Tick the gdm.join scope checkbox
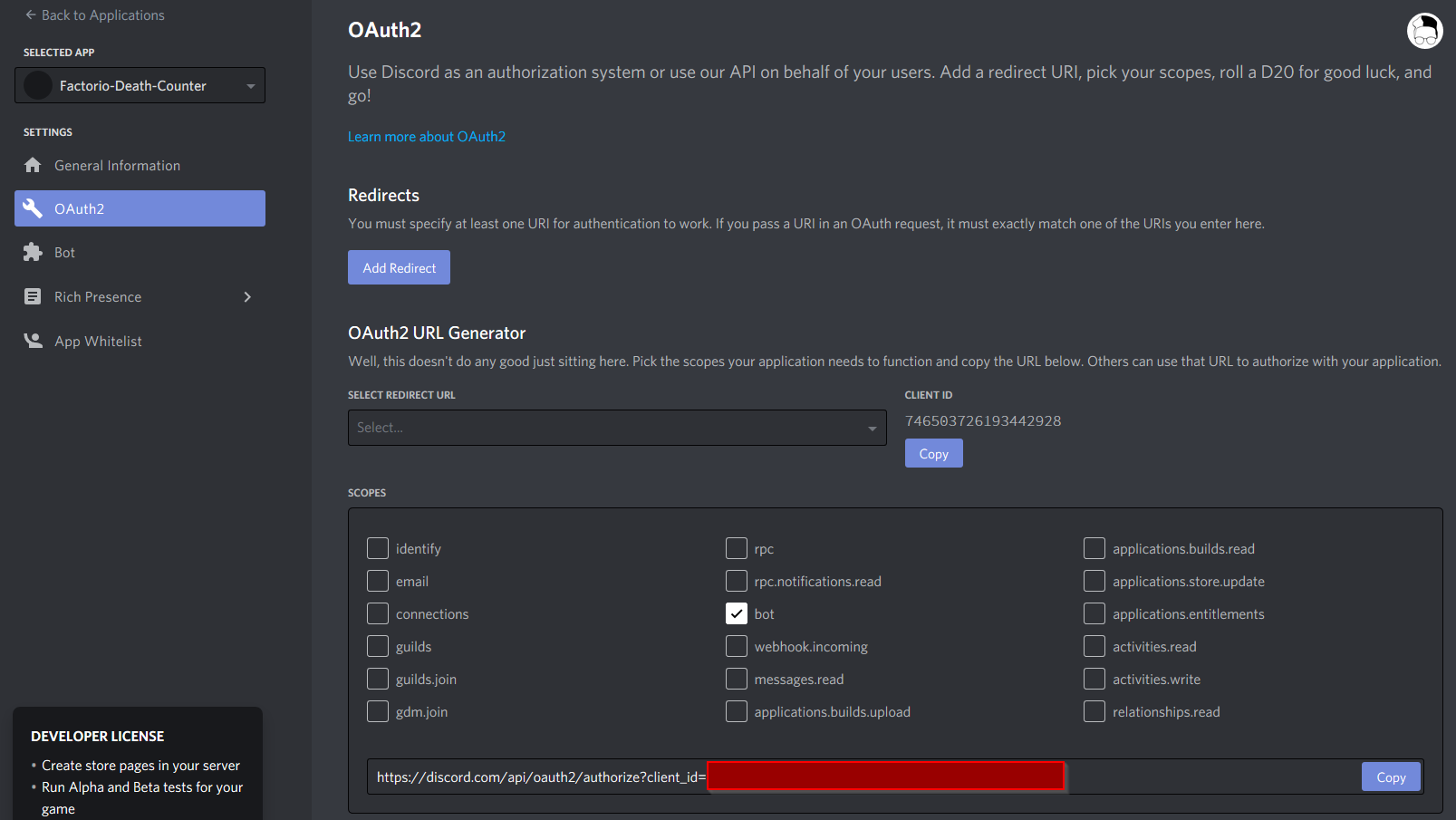This screenshot has height=820, width=1456. tap(378, 711)
